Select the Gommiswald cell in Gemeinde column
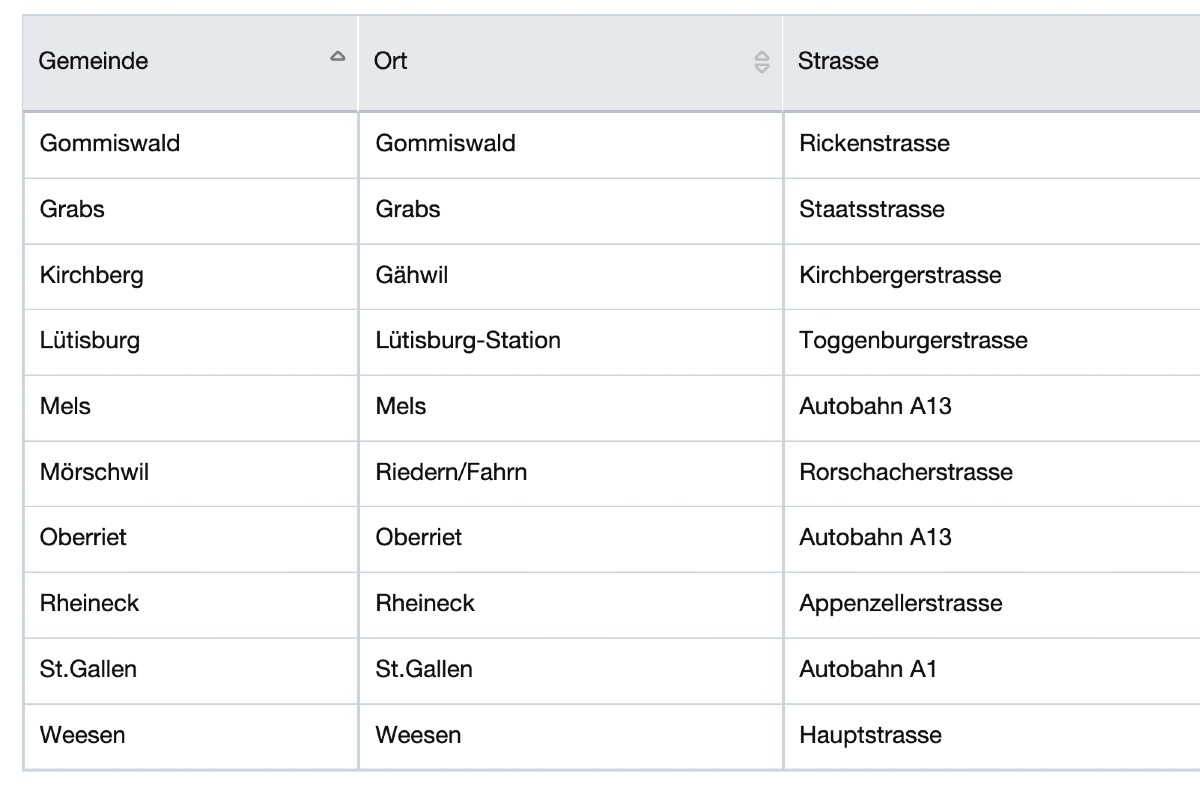The height and width of the screenshot is (800, 1200). [110, 143]
